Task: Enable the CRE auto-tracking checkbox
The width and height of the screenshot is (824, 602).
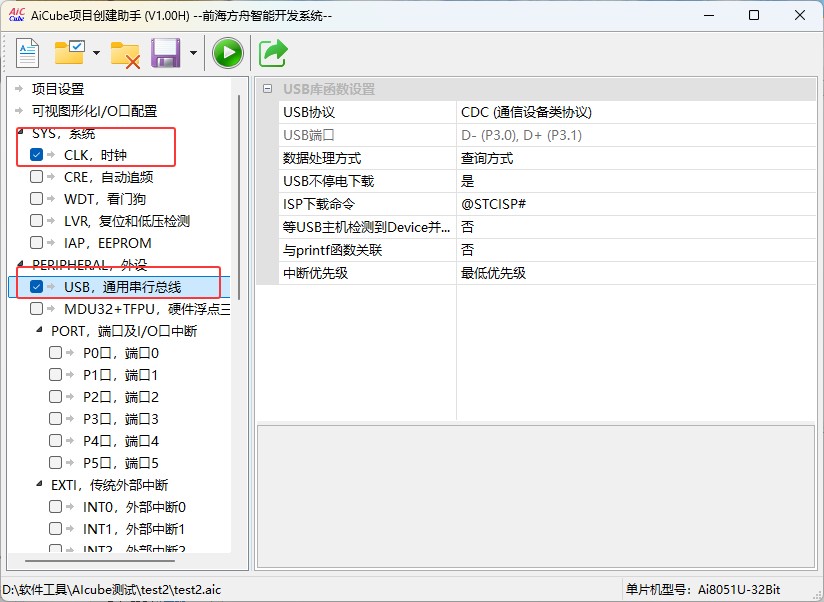Action: pyautogui.click(x=36, y=177)
